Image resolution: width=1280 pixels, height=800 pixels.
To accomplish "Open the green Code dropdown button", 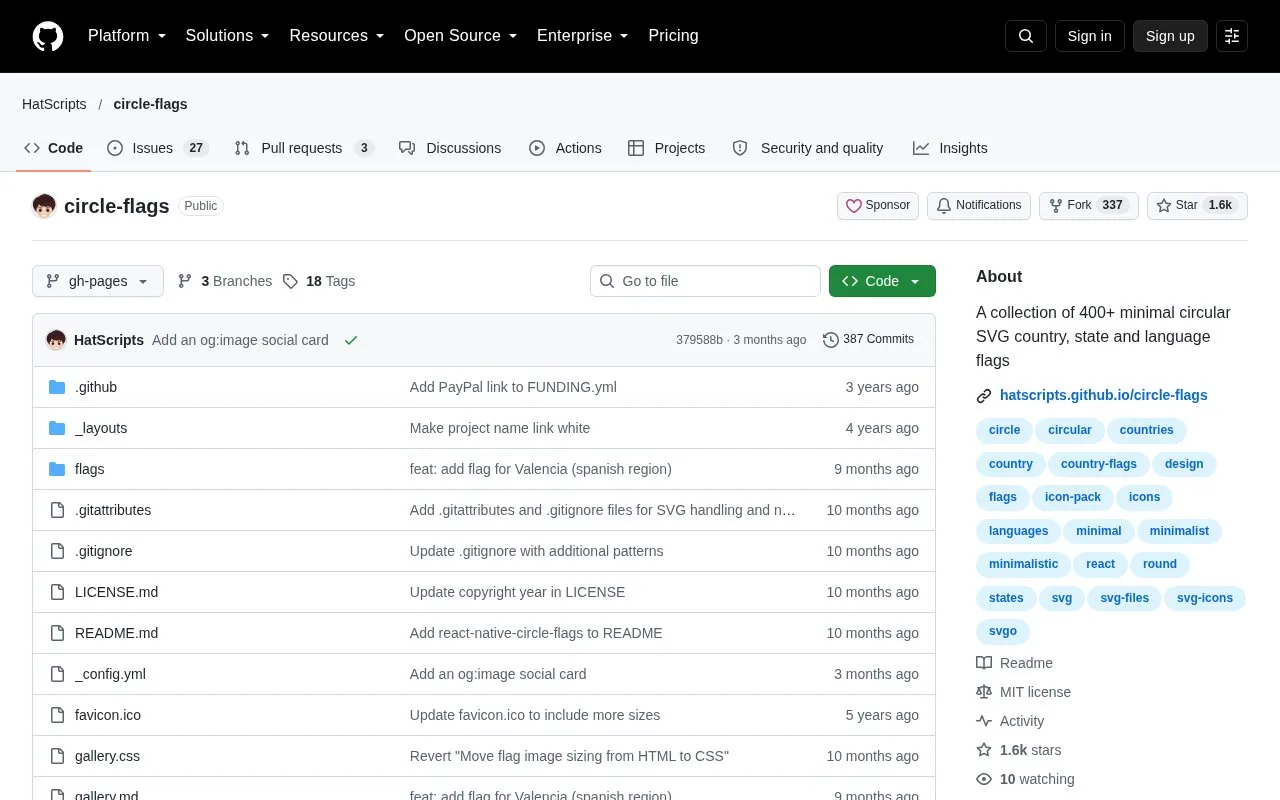I will [x=882, y=281].
